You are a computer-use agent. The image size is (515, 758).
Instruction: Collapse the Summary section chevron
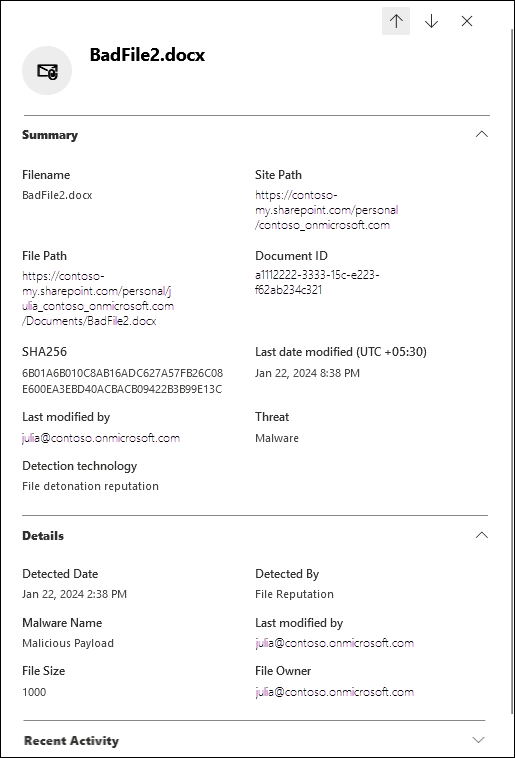point(482,134)
